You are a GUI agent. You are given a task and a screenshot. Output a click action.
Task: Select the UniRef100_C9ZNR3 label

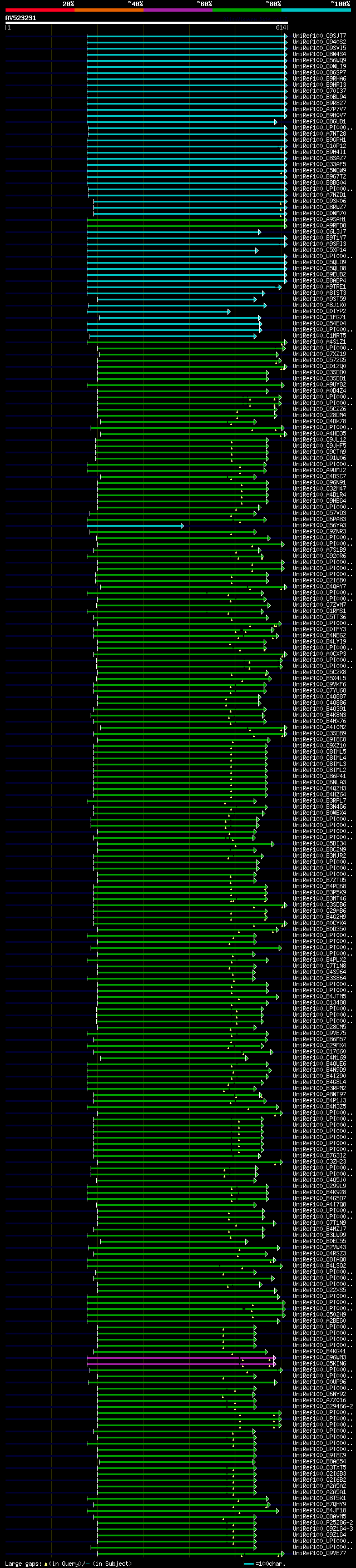tap(319, 531)
